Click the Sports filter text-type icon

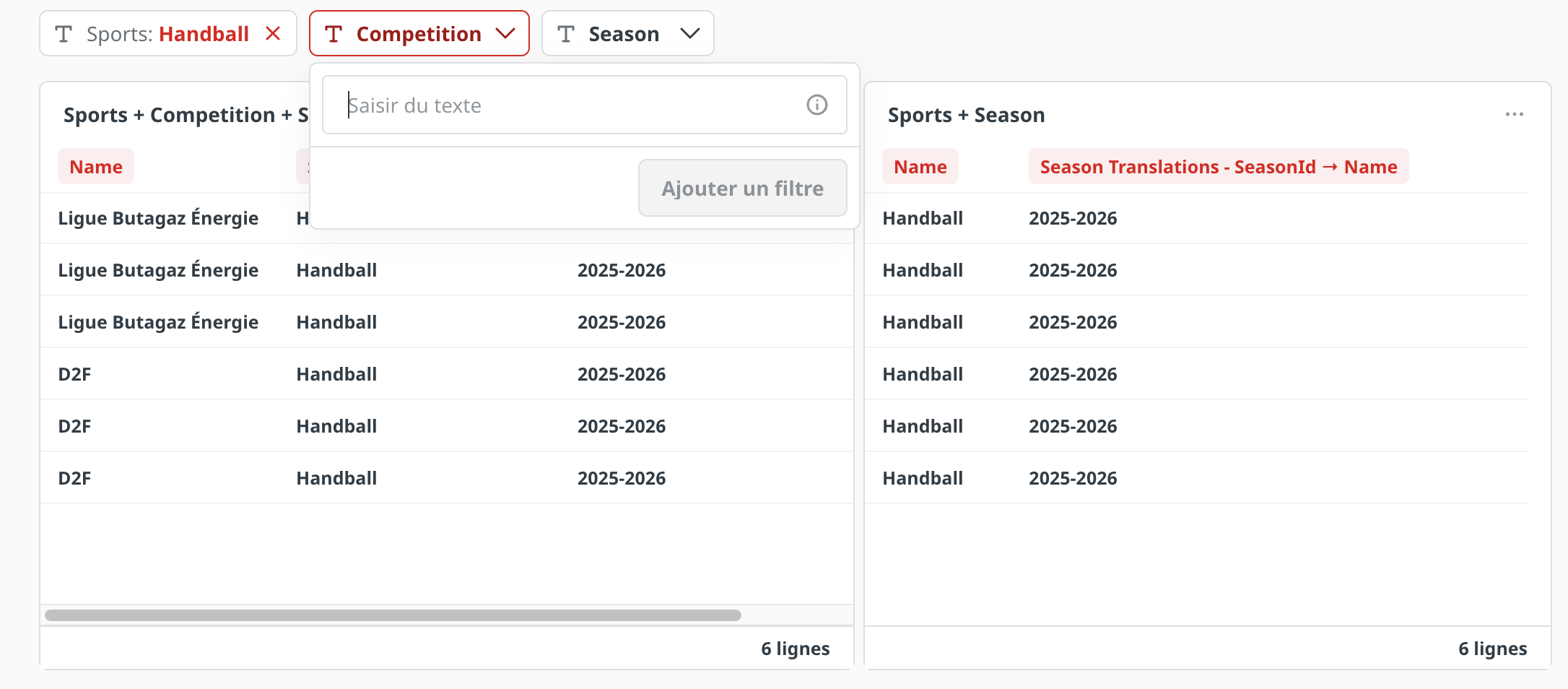(64, 34)
